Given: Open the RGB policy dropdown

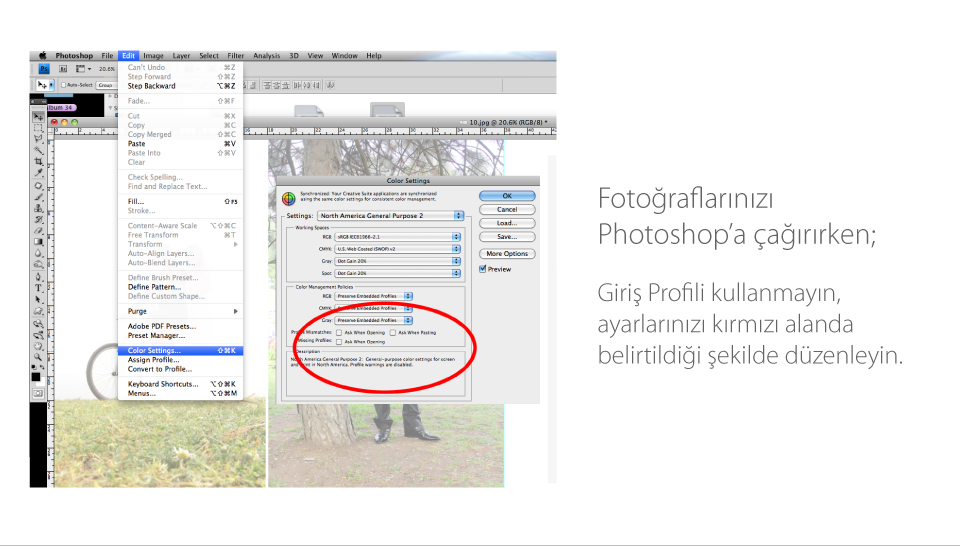Looking at the screenshot, I should (373, 296).
